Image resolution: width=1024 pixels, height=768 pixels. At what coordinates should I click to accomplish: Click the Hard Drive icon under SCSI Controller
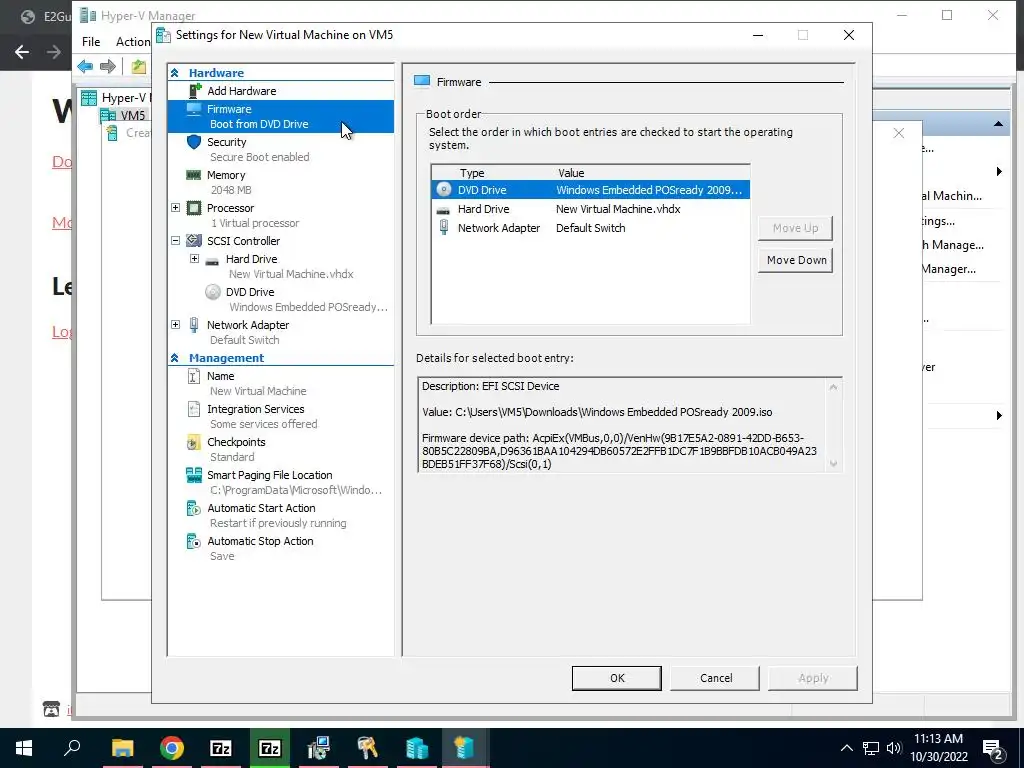212,261
